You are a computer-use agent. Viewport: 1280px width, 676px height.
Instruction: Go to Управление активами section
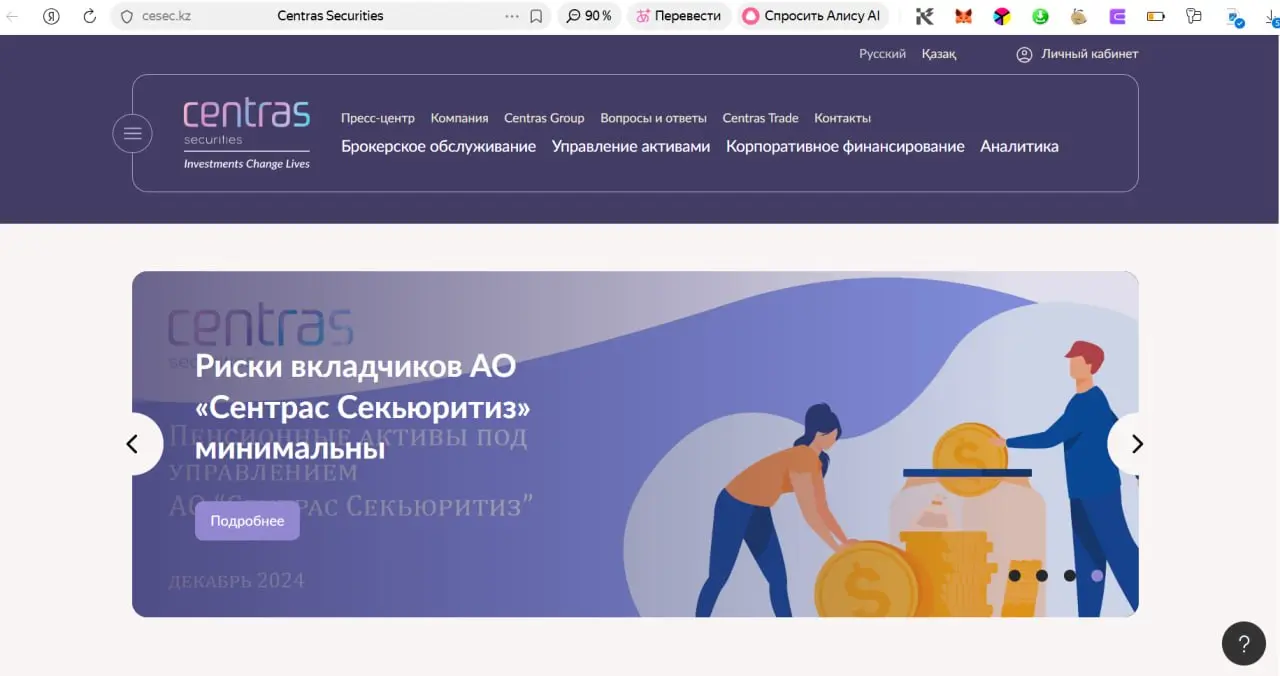631,146
